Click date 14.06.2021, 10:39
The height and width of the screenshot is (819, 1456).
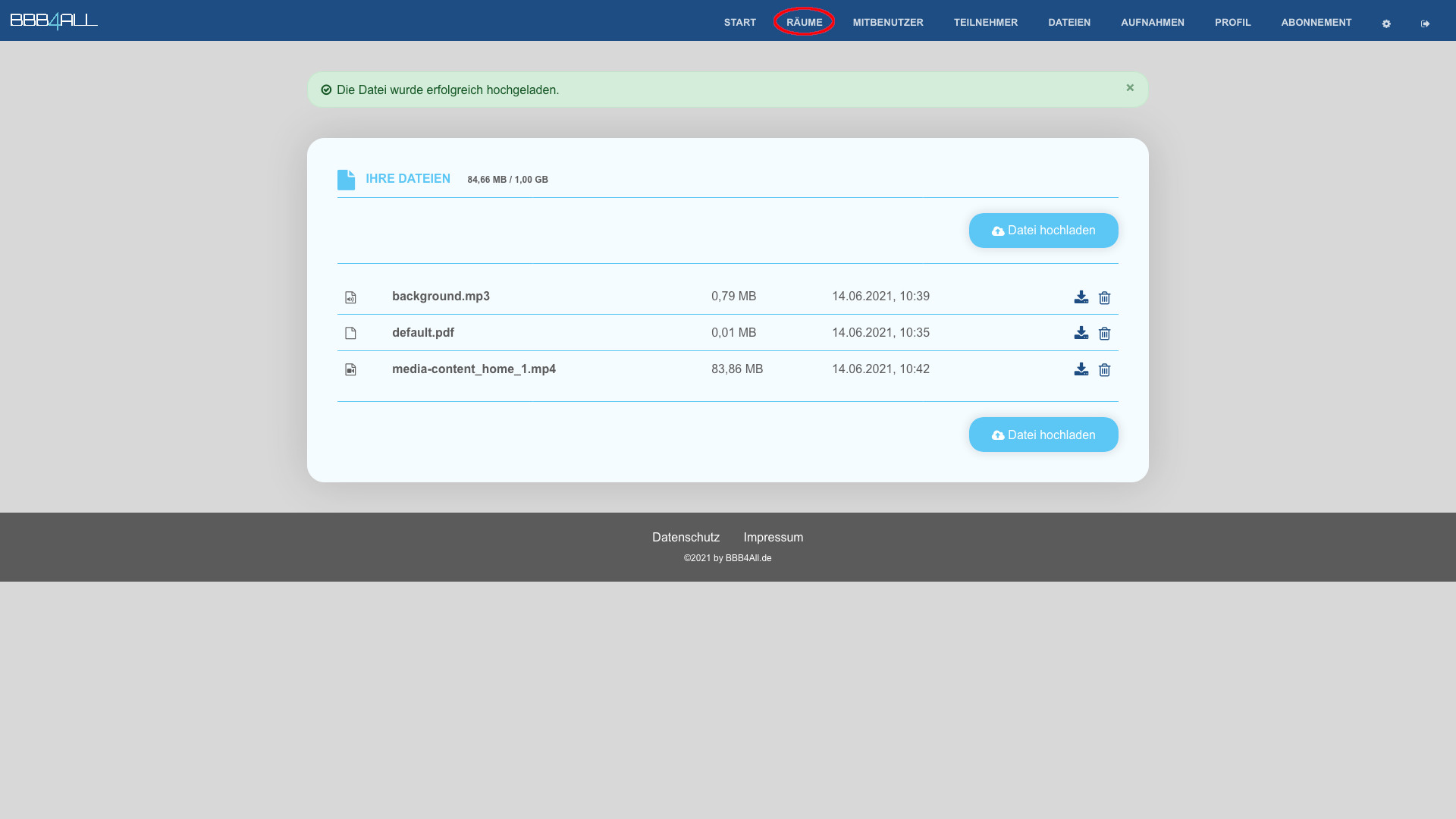tap(880, 297)
